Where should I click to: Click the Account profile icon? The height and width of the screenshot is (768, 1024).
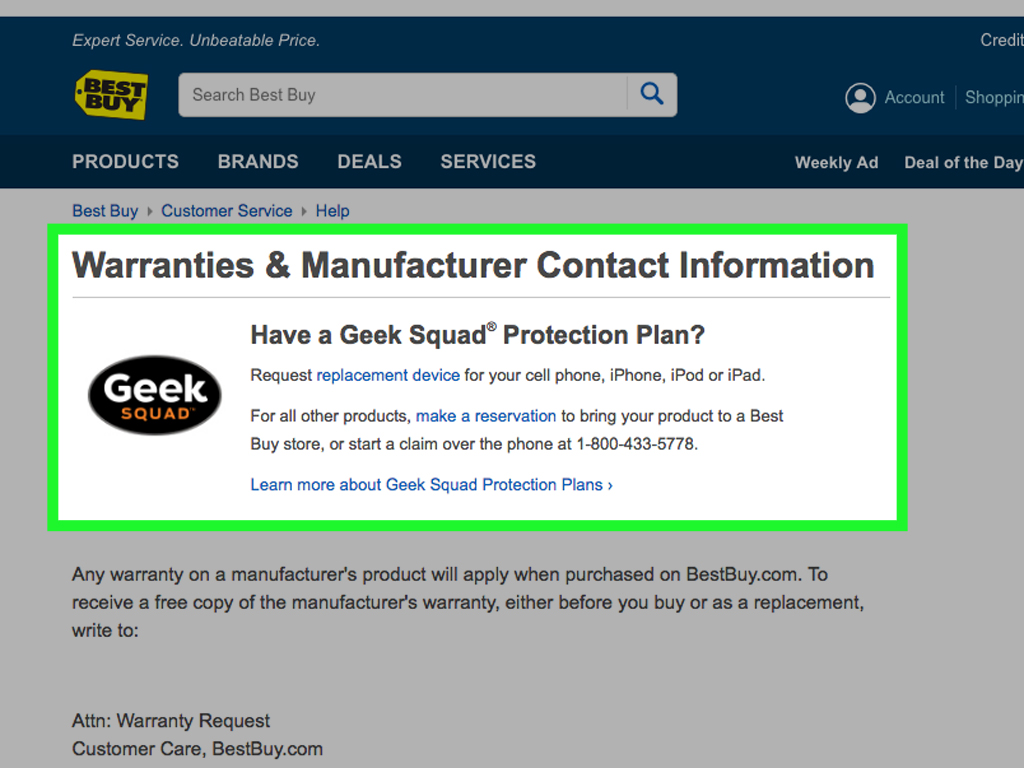tap(860, 97)
